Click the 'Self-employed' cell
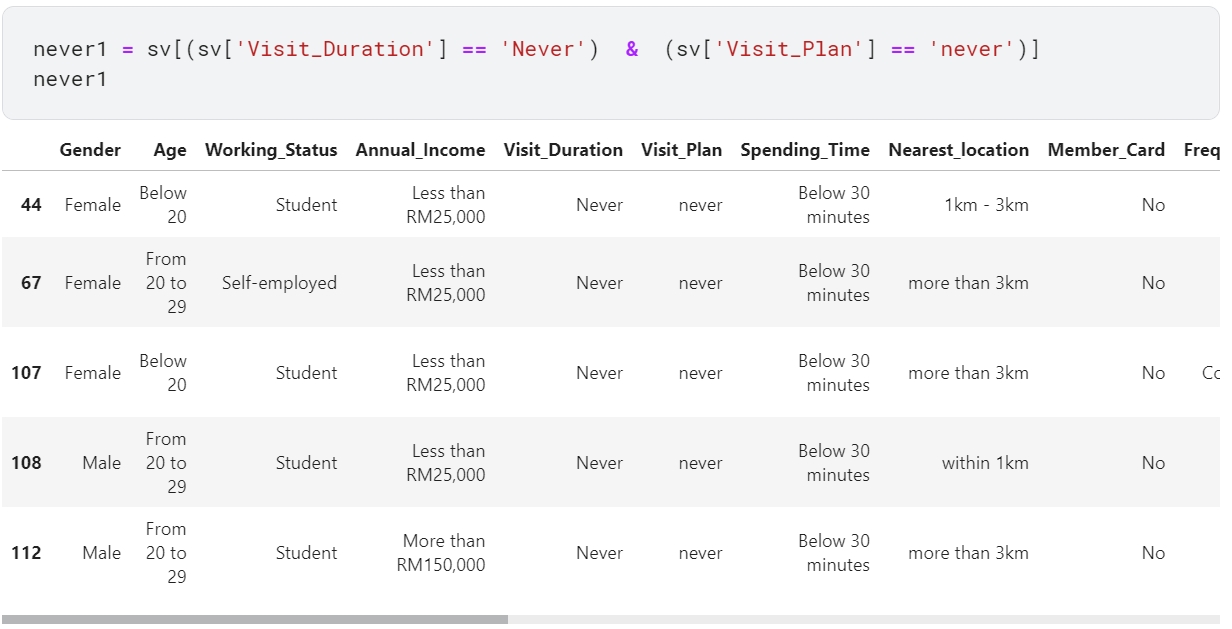The height and width of the screenshot is (629, 1232). click(x=279, y=283)
